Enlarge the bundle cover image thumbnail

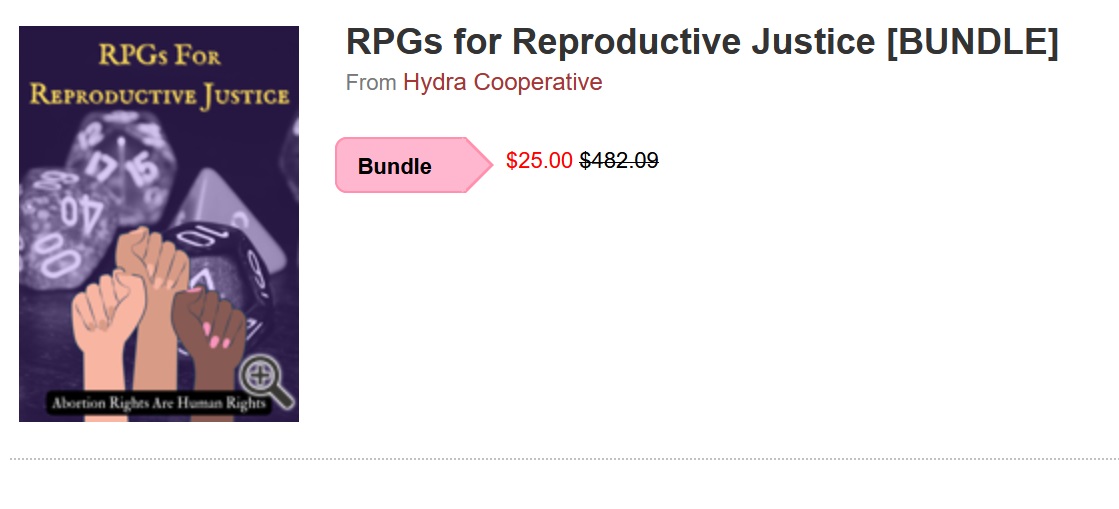[x=158, y=224]
